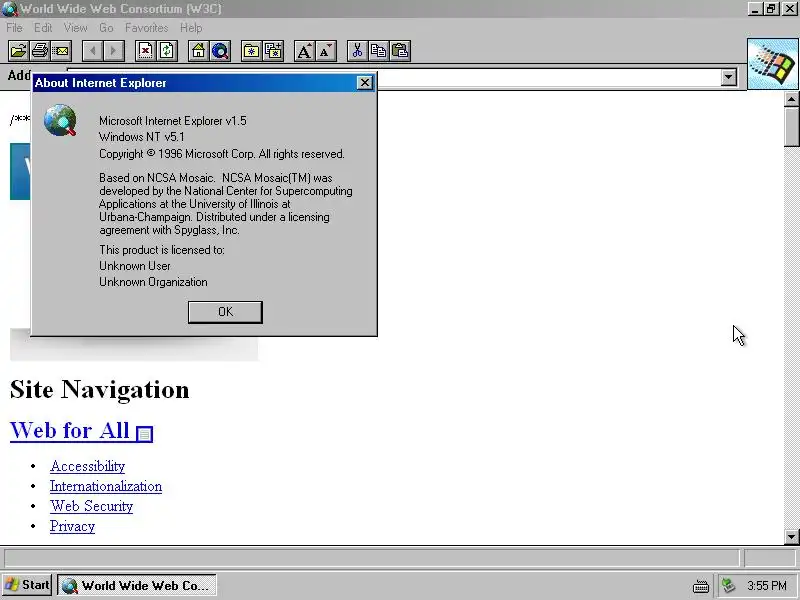Image resolution: width=800 pixels, height=600 pixels.
Task: Click the page scrollbar down arrow
Action: [x=791, y=536]
